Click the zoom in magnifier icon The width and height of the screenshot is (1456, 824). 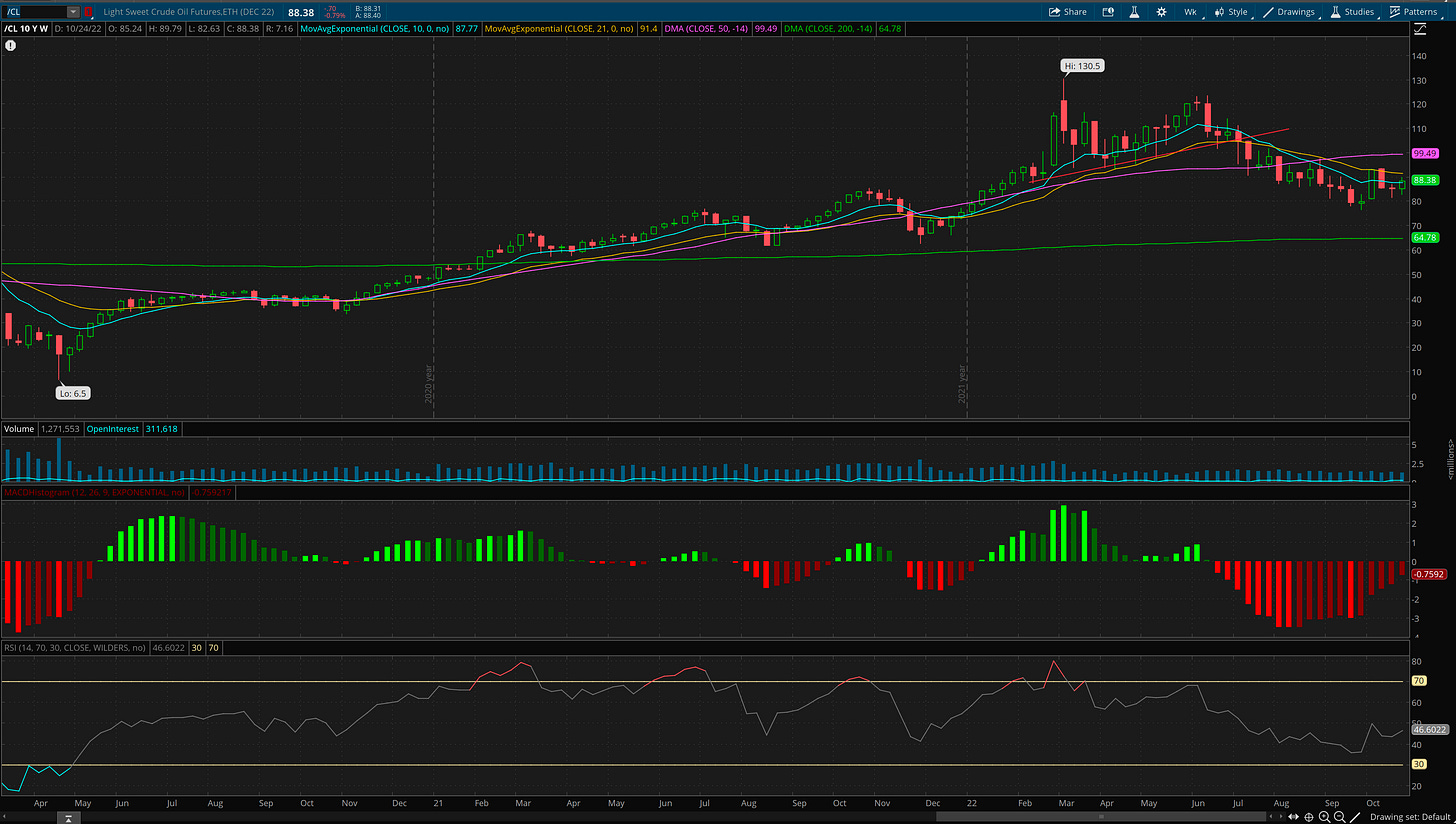[1324, 817]
